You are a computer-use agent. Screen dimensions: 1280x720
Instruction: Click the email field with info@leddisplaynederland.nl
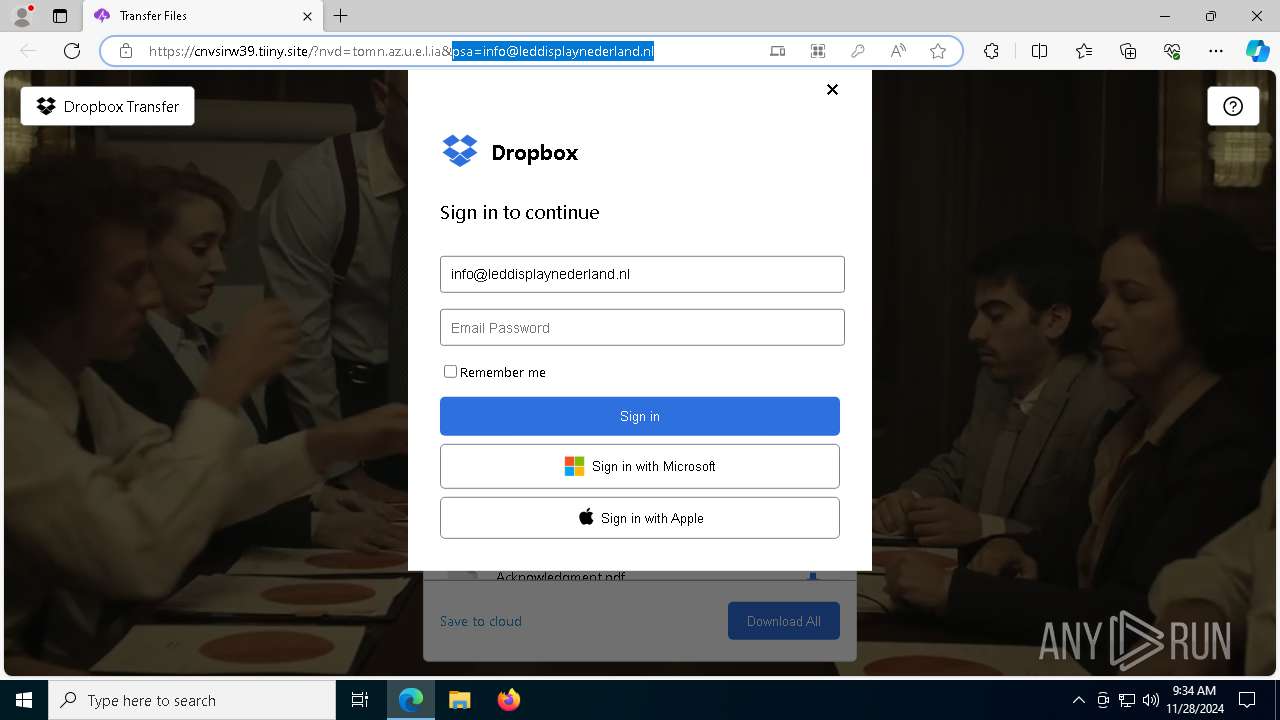[x=642, y=274]
